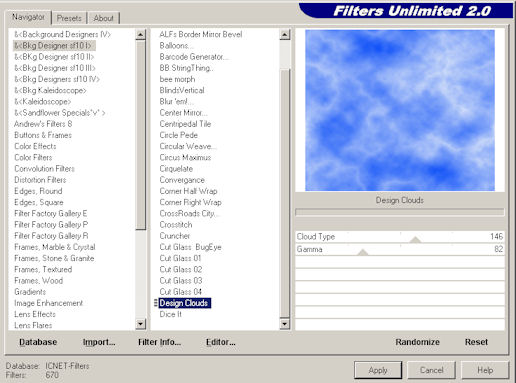
Task: Select Image Enhancement category
Action: tap(49, 303)
